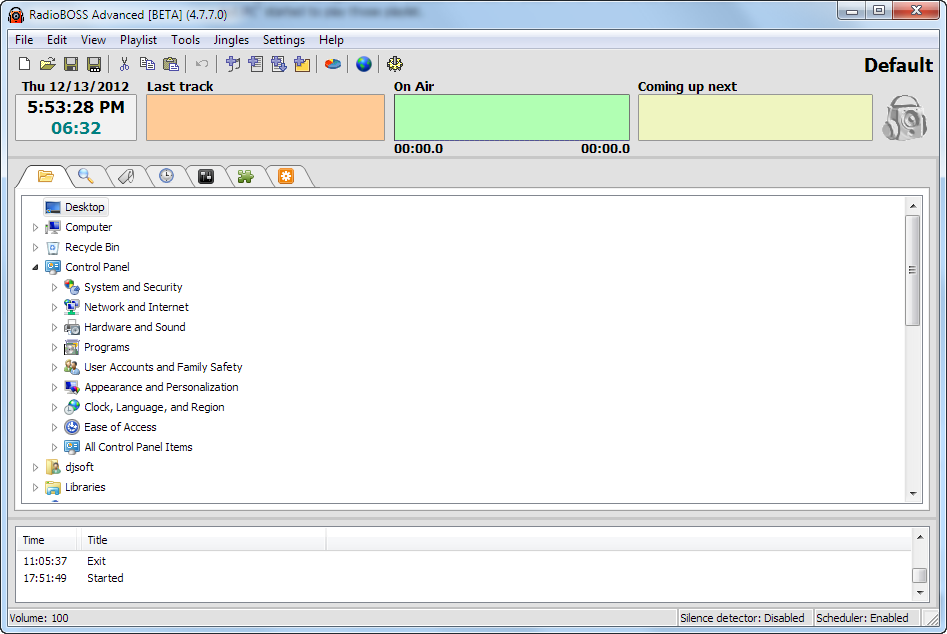Expand Ease of Access
The height and width of the screenshot is (634, 947).
tap(54, 427)
